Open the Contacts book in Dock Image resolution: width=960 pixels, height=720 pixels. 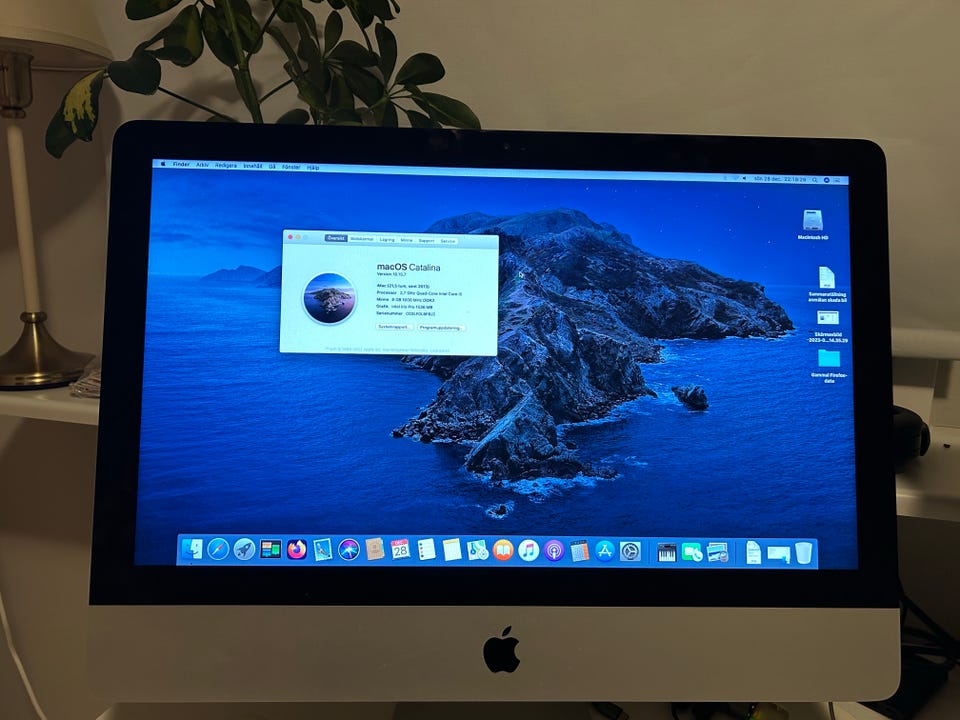[375, 549]
